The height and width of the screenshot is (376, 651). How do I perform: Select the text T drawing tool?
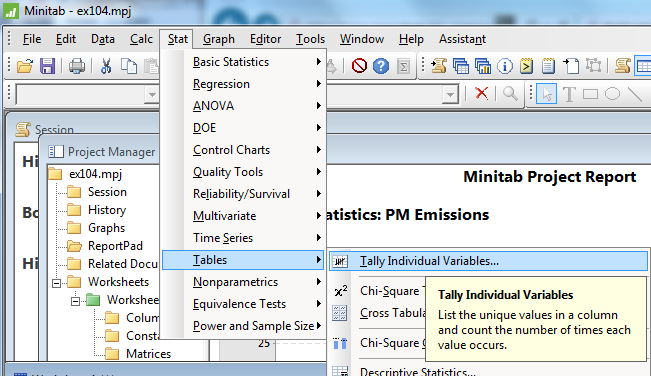(569, 94)
